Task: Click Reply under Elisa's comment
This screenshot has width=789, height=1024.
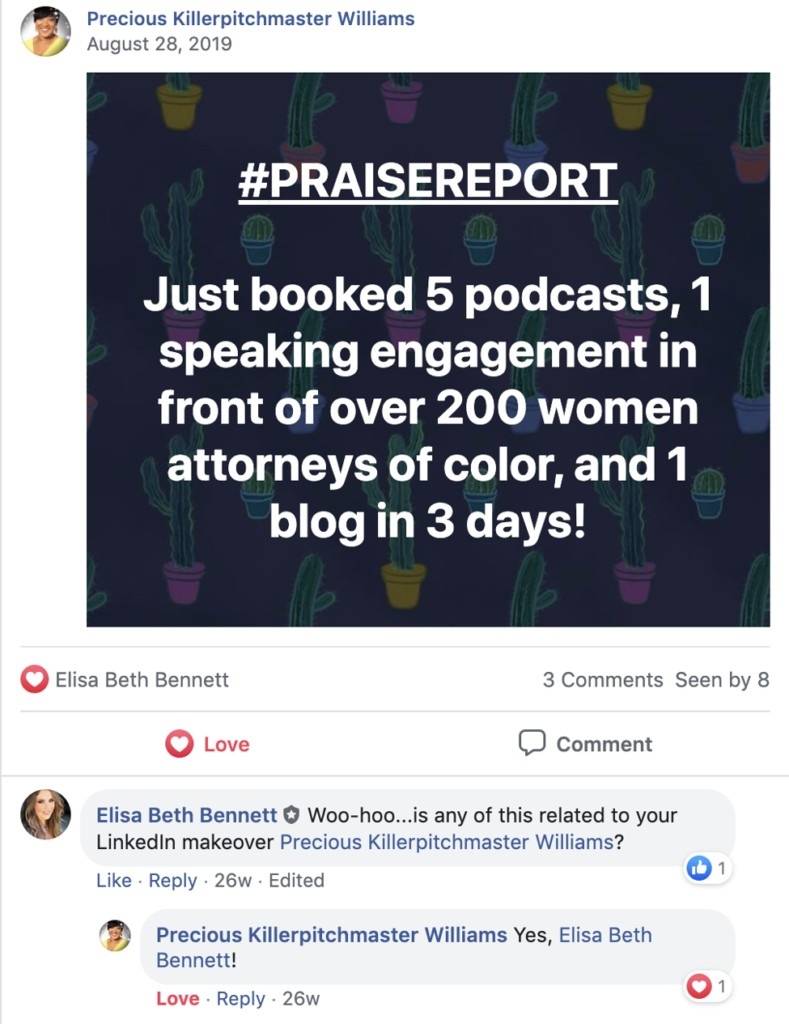Action: (x=172, y=880)
